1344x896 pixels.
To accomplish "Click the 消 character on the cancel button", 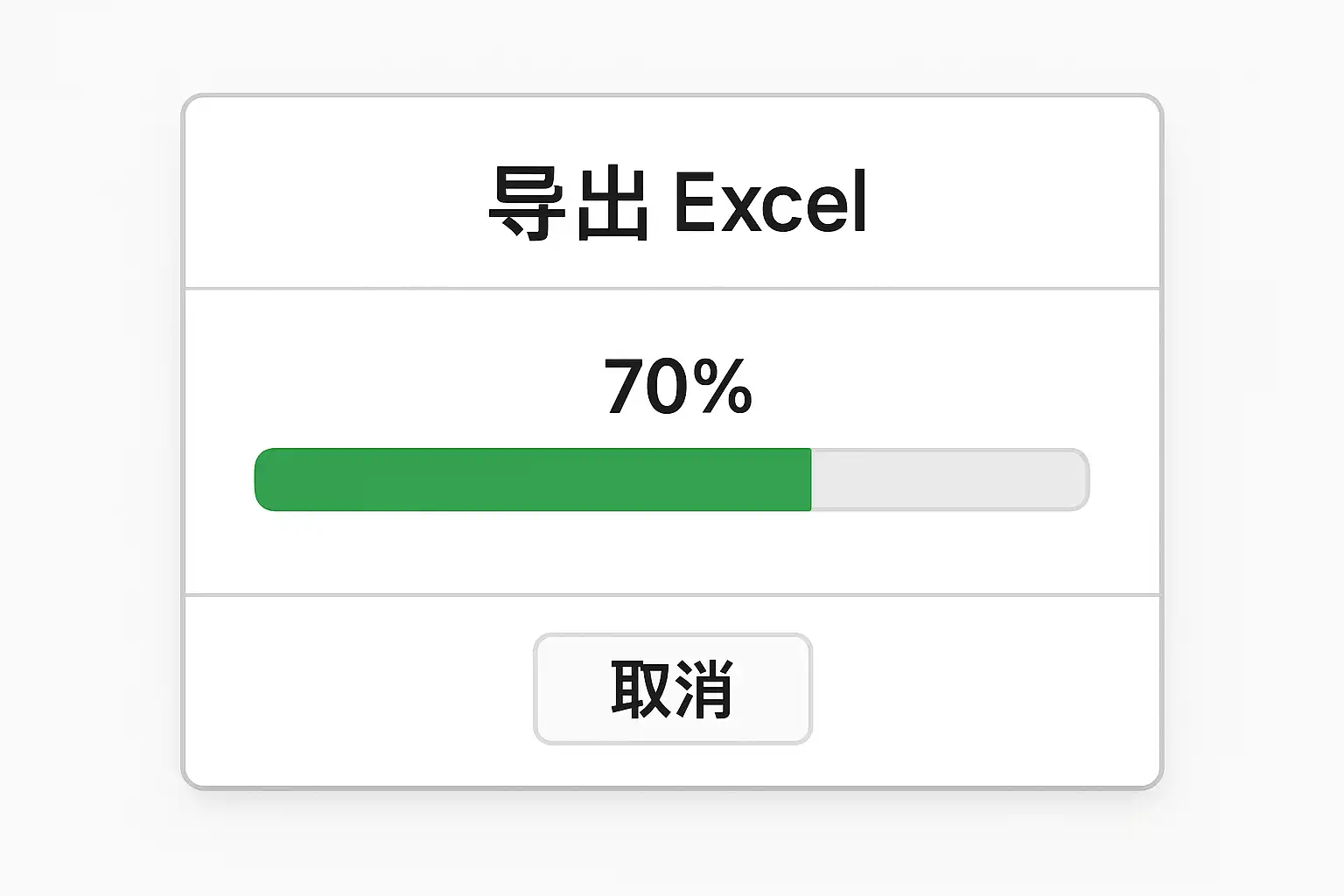I will point(703,689).
